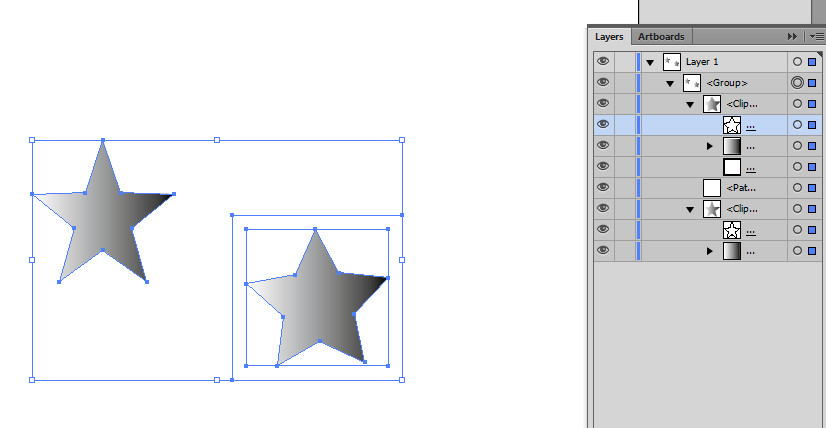The height and width of the screenshot is (428, 826).
Task: Toggle eye icon for the <Pat...> row
Action: [x=603, y=187]
